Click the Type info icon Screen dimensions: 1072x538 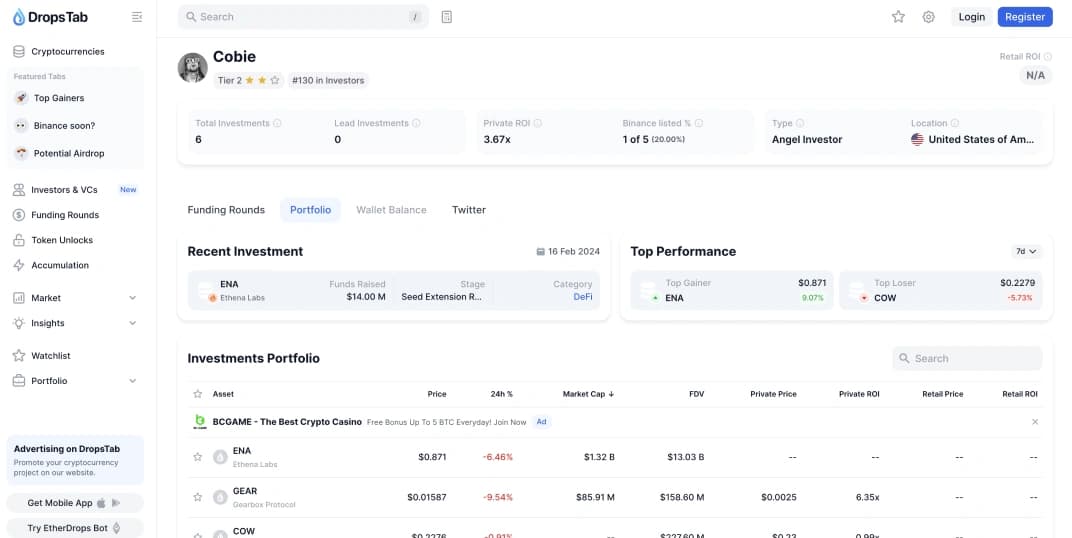click(800, 124)
